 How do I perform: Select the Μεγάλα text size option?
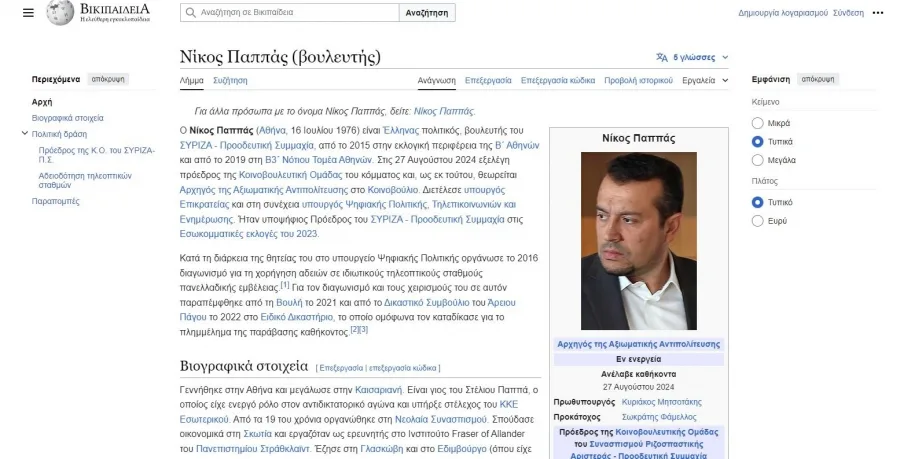pos(757,160)
